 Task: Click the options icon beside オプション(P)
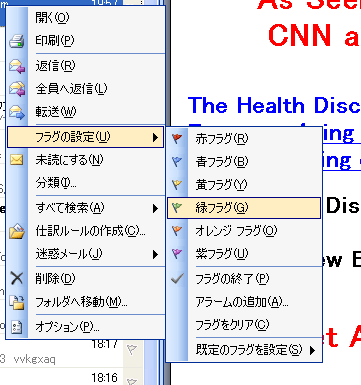(x=17, y=327)
